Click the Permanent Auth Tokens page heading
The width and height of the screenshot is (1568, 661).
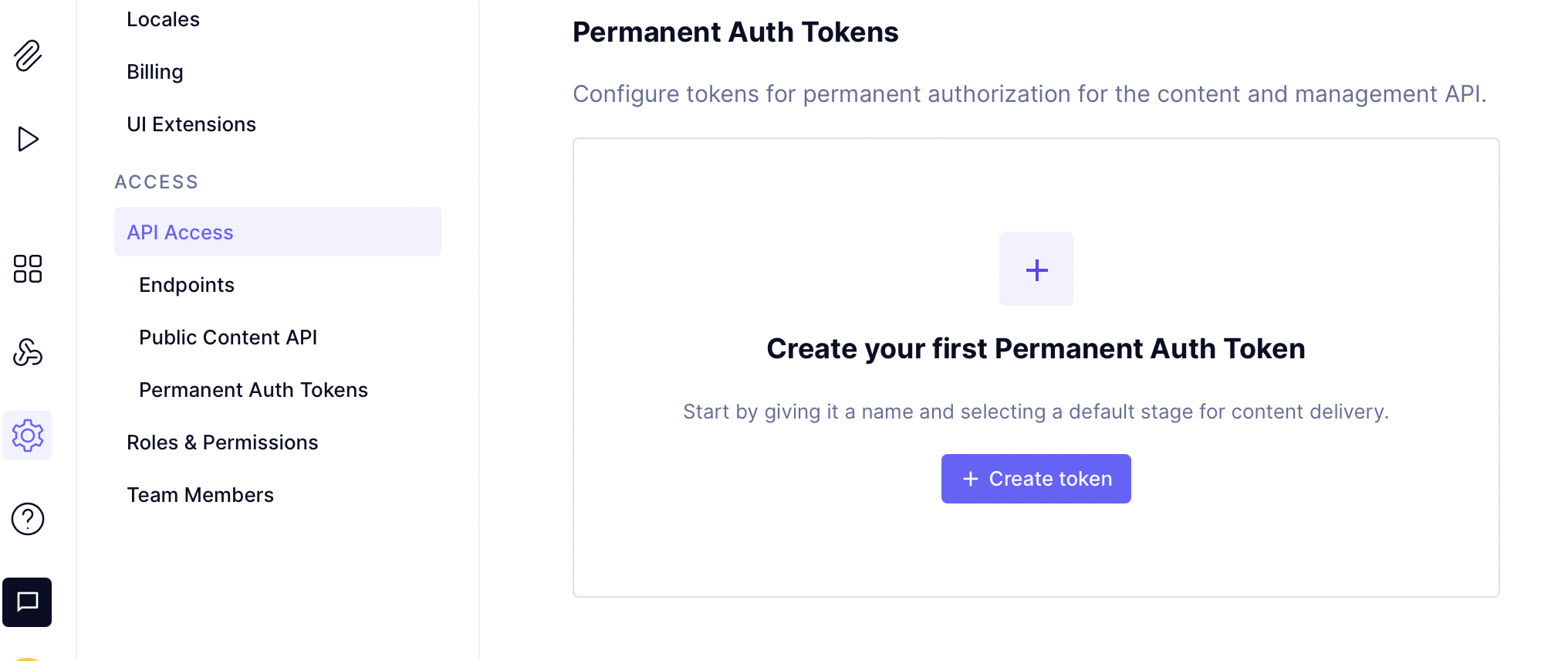[735, 32]
